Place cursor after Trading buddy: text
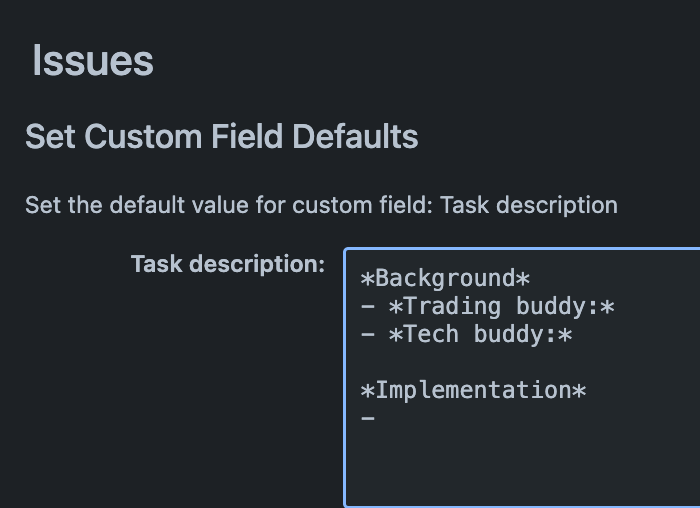700x508 pixels. click(x=616, y=307)
